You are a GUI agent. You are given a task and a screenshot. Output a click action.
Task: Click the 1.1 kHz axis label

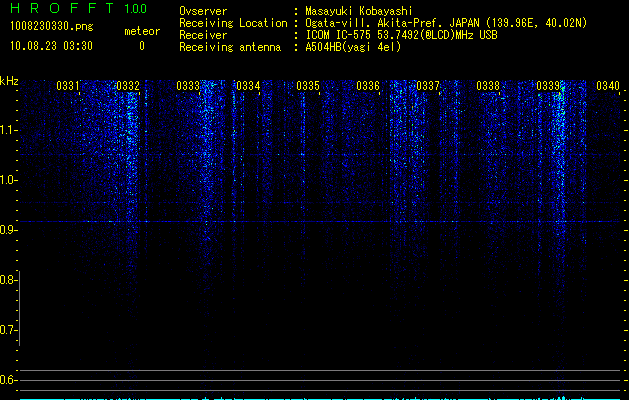(7, 130)
